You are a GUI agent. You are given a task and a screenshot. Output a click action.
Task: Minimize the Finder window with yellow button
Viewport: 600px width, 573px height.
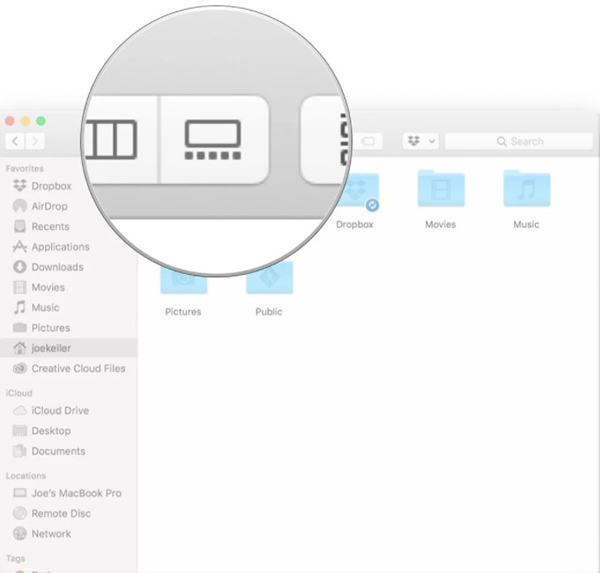click(25, 121)
